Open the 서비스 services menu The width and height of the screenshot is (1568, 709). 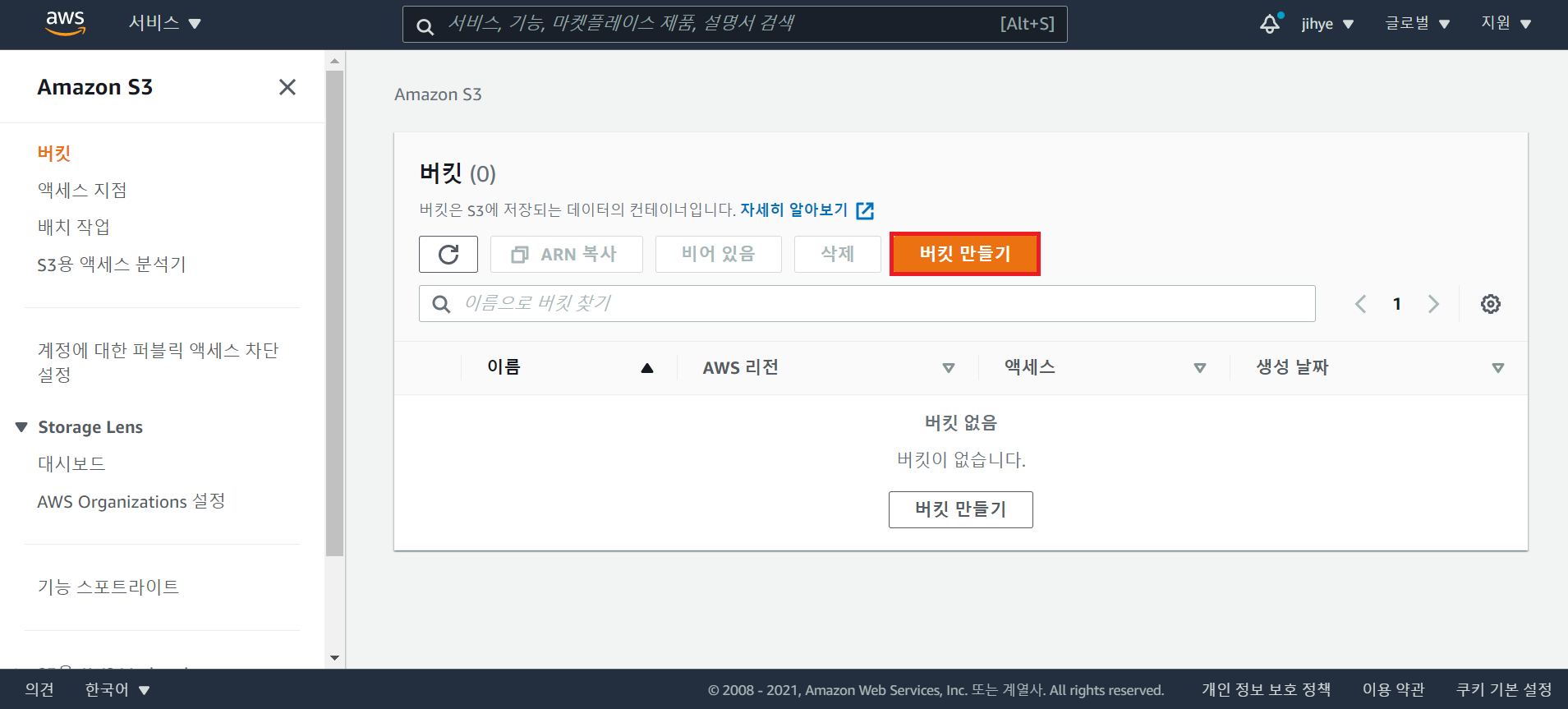pos(164,23)
